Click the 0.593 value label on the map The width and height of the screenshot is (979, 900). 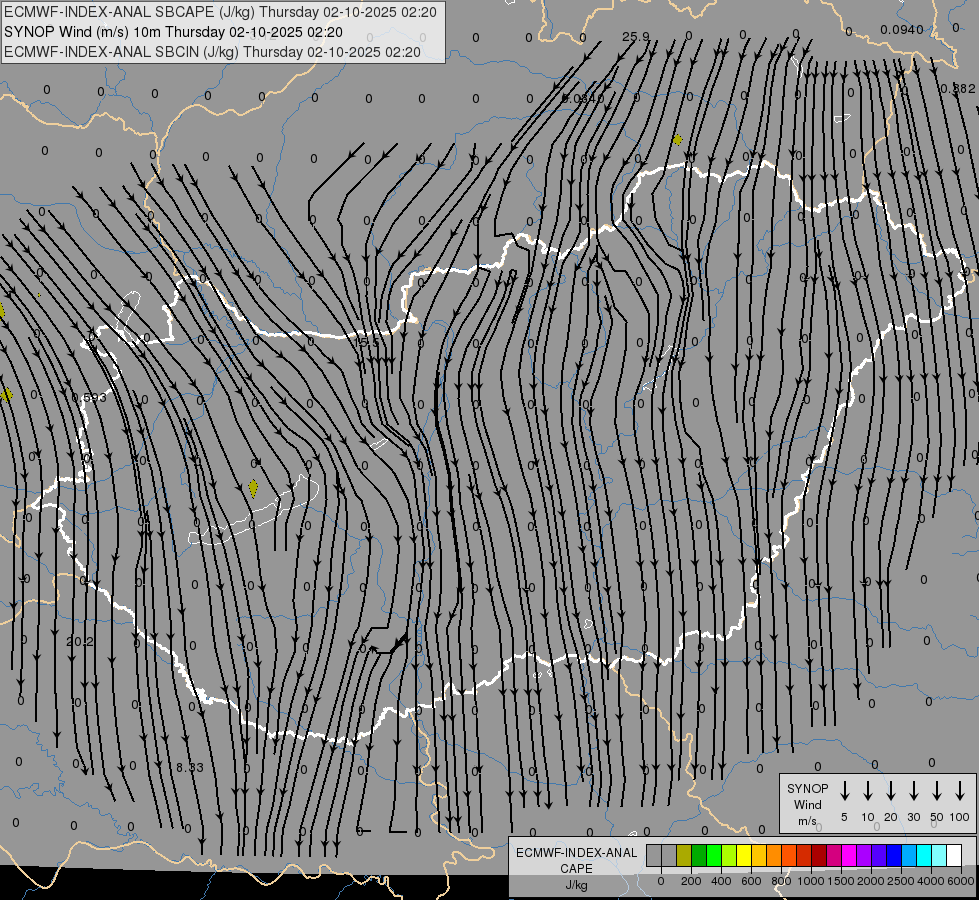coord(89,397)
